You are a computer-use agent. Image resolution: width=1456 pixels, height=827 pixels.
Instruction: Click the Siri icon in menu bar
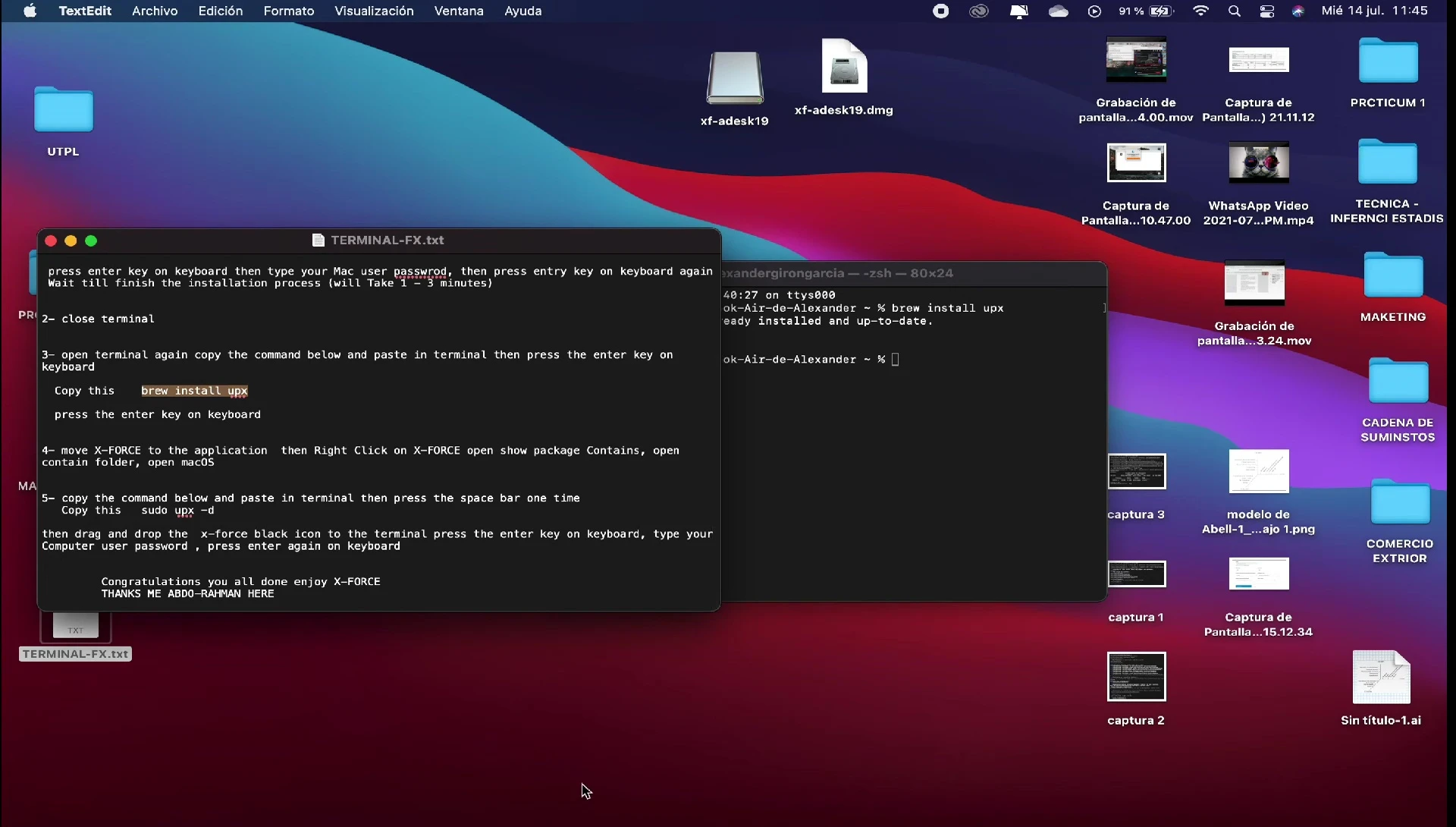coord(1298,11)
